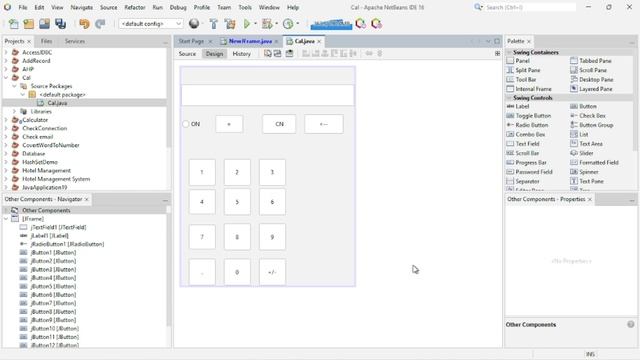Click the Debug Project icon
This screenshot has width=640, height=360.
[267, 24]
